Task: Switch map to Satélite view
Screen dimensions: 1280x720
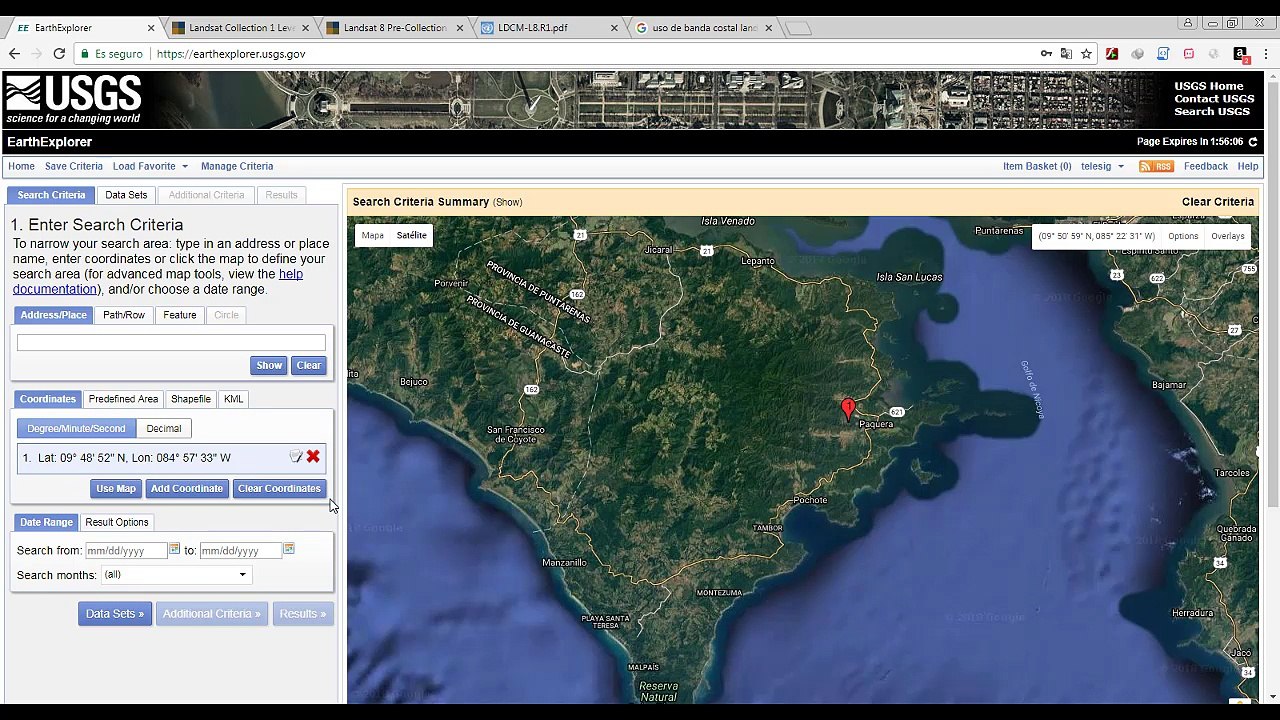Action: (x=411, y=235)
